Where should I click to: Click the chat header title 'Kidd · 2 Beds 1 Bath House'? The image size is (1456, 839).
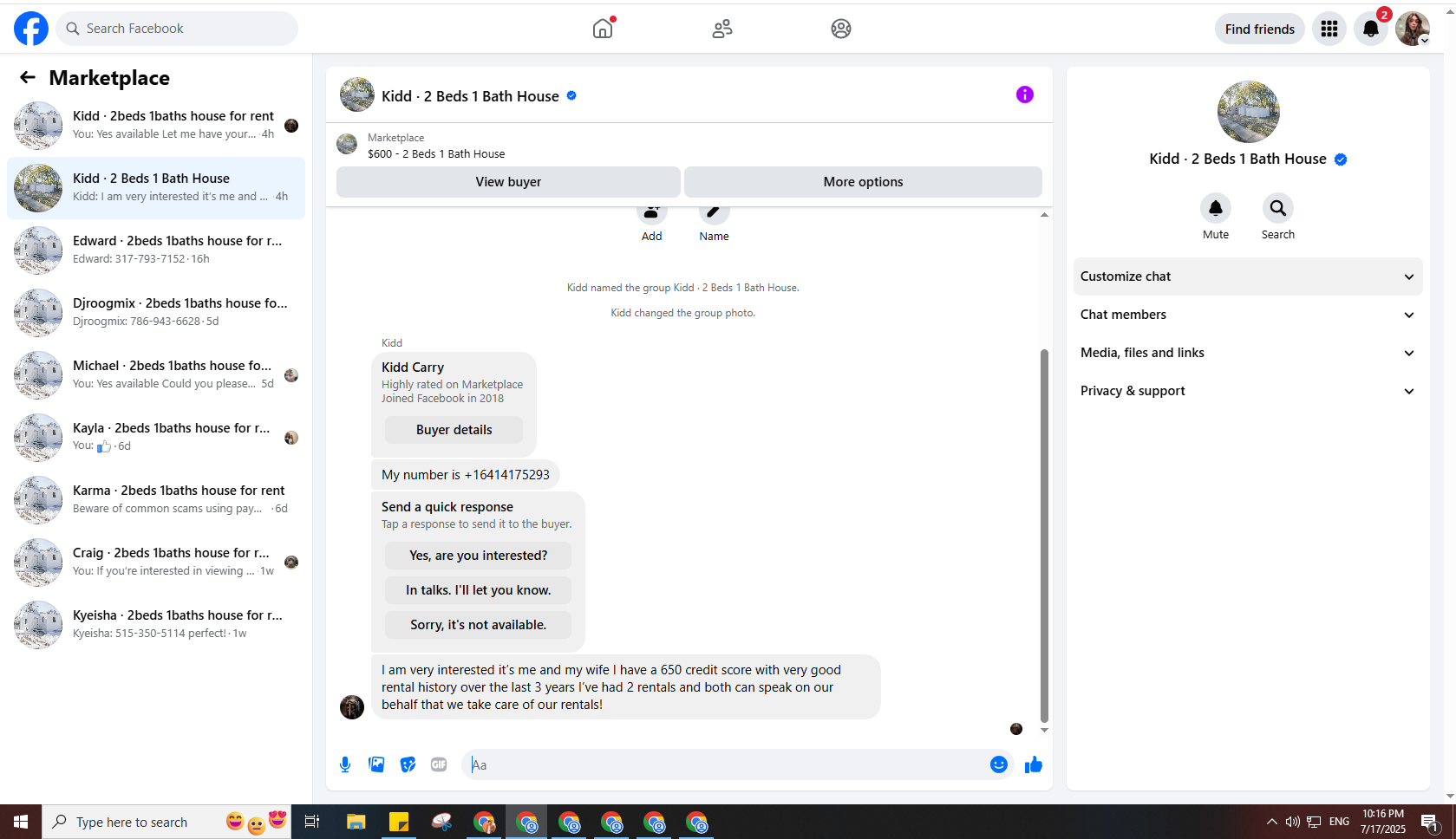(470, 96)
